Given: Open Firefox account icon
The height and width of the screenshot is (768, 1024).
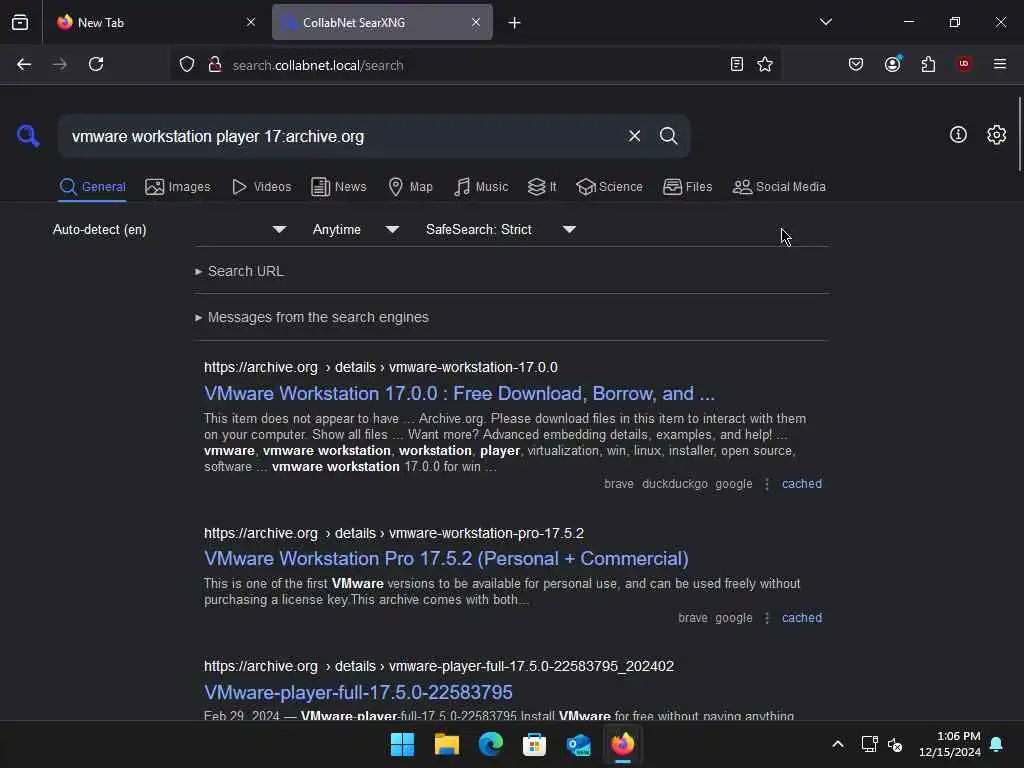Looking at the screenshot, I should [892, 64].
